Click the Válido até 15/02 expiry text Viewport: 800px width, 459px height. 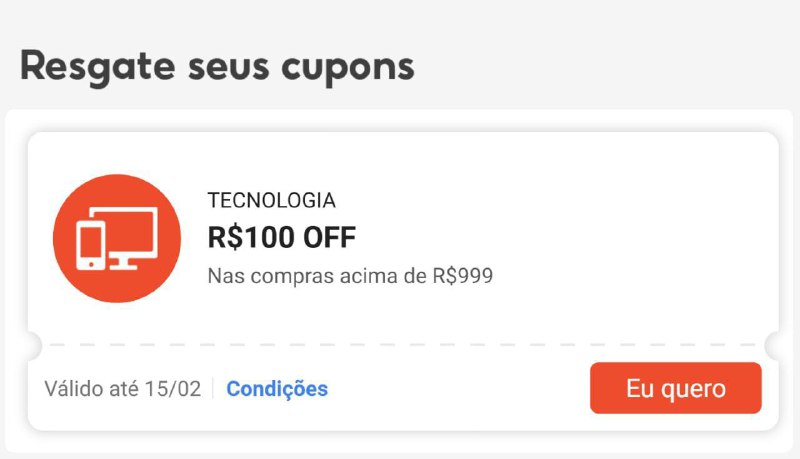click(x=122, y=389)
